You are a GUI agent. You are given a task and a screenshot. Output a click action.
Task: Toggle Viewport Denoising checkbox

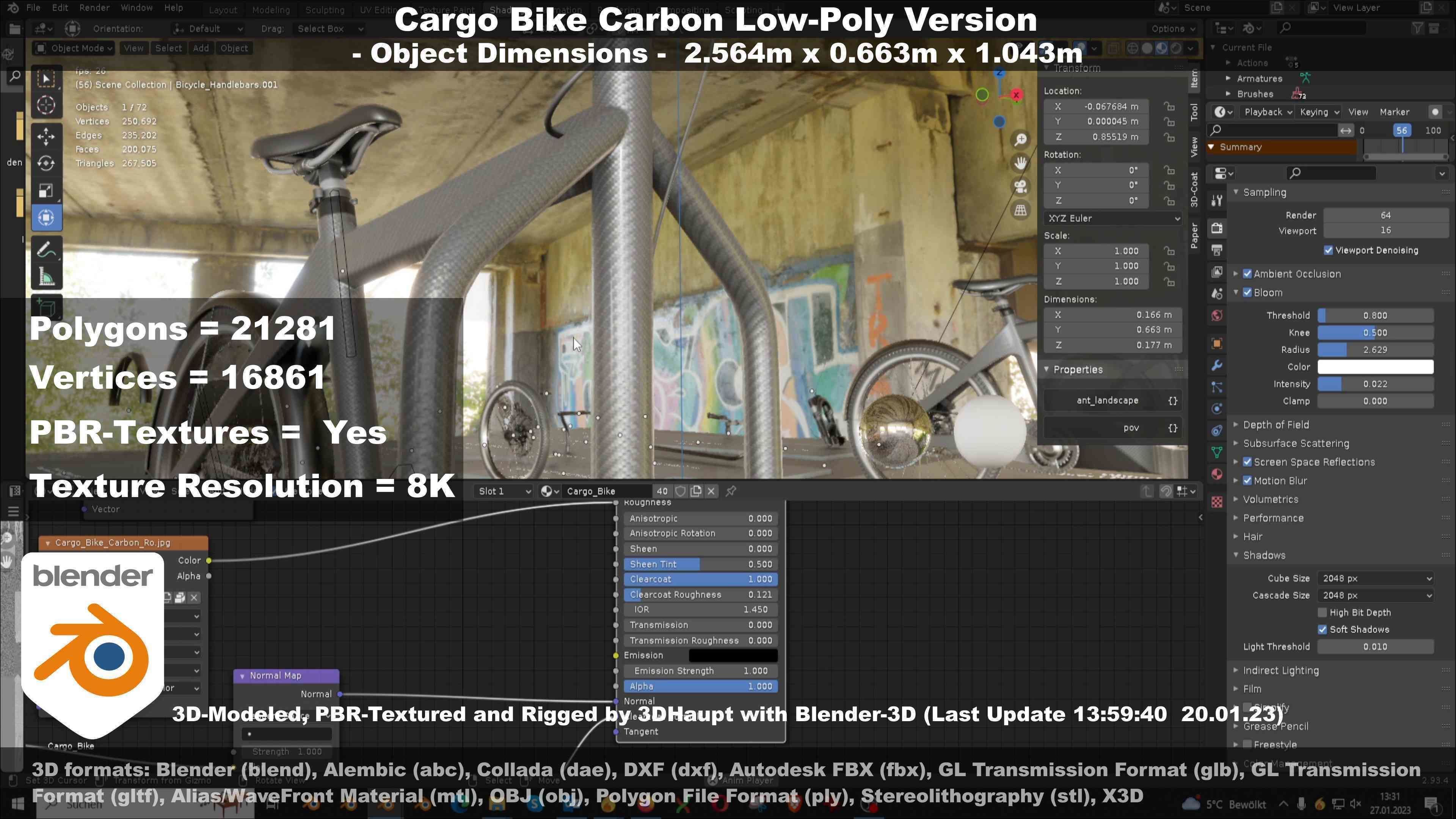1328,250
